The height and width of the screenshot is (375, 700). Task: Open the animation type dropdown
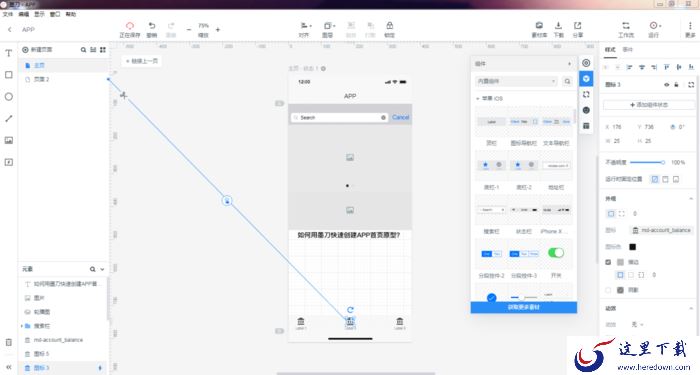click(x=637, y=325)
